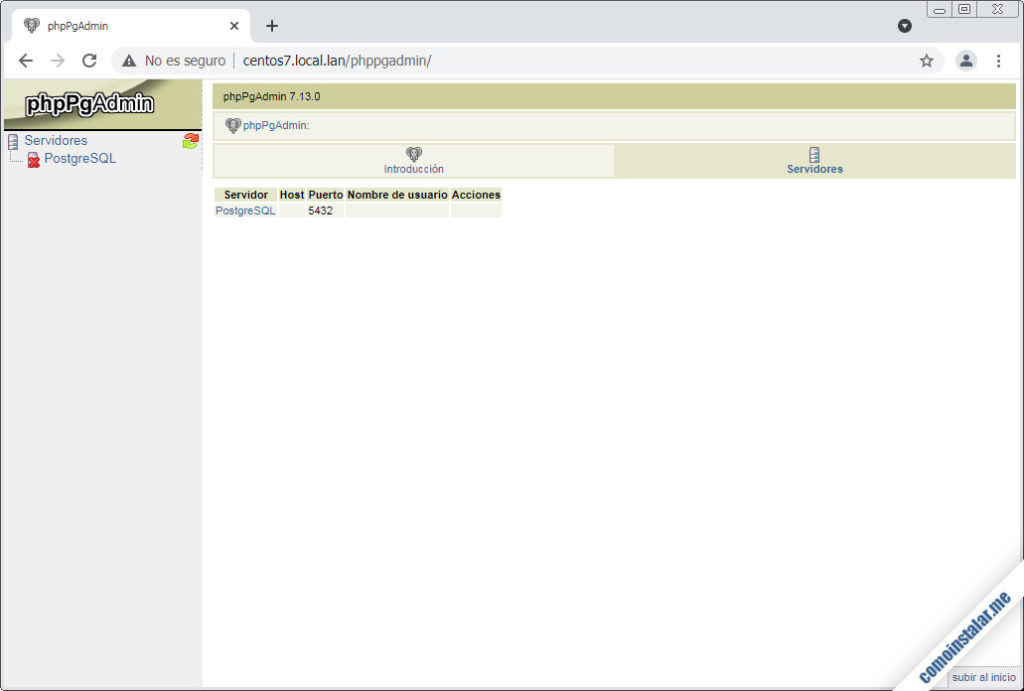The image size is (1024, 691).
Task: Open a new browser tab
Action: 272,26
